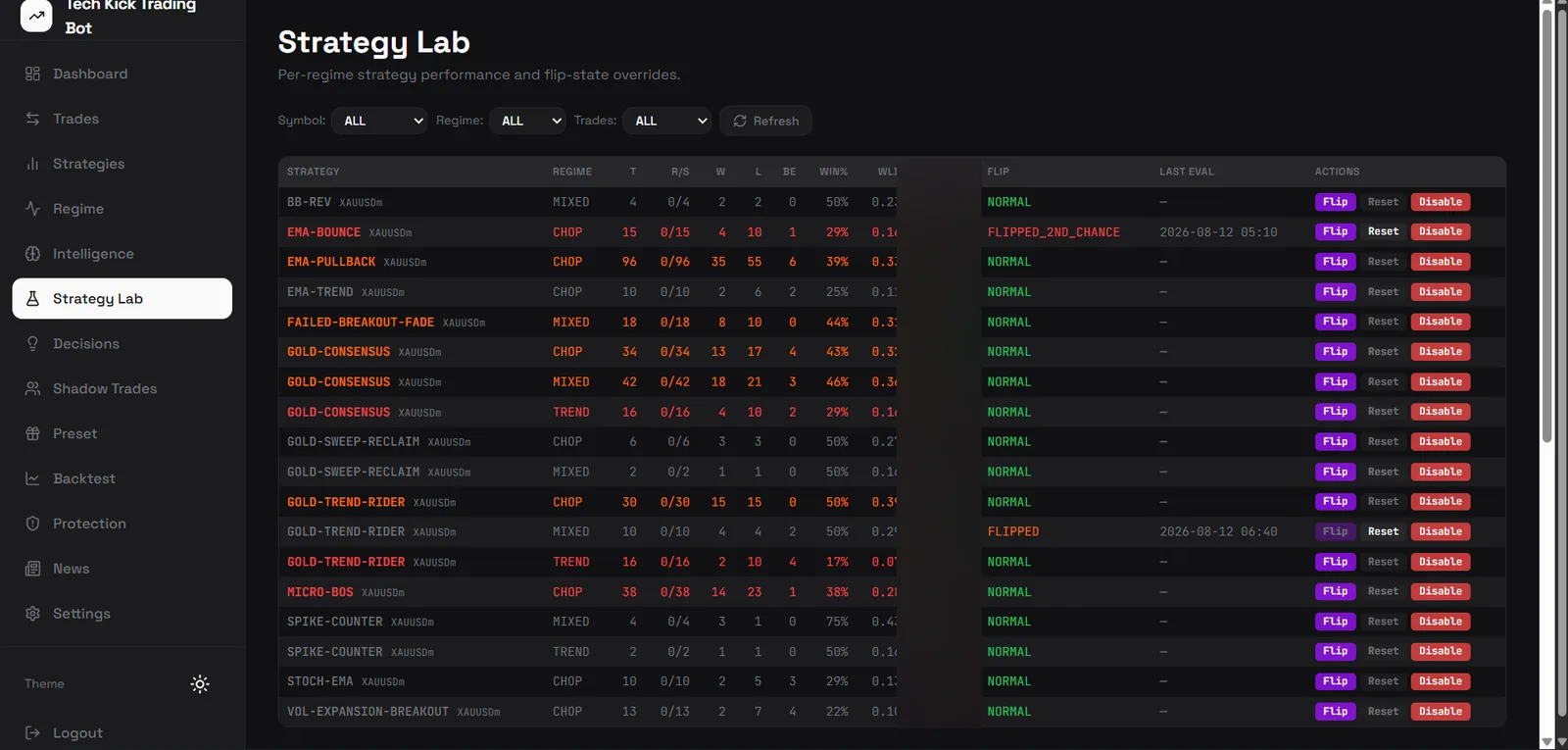The height and width of the screenshot is (750, 1568).
Task: Open Dashboard in the sidebar
Action: coord(122,74)
